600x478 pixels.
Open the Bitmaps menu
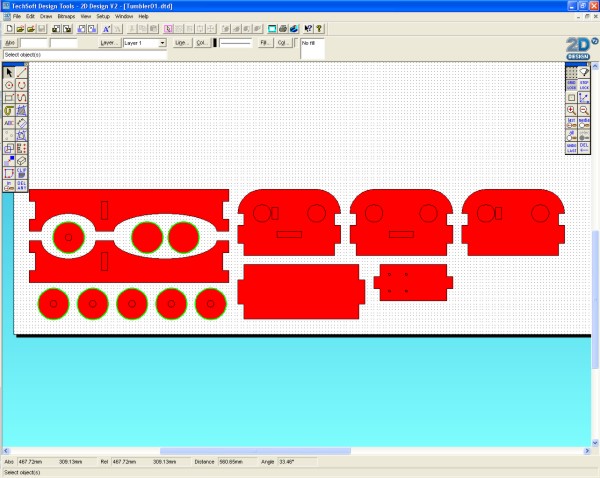(x=66, y=16)
